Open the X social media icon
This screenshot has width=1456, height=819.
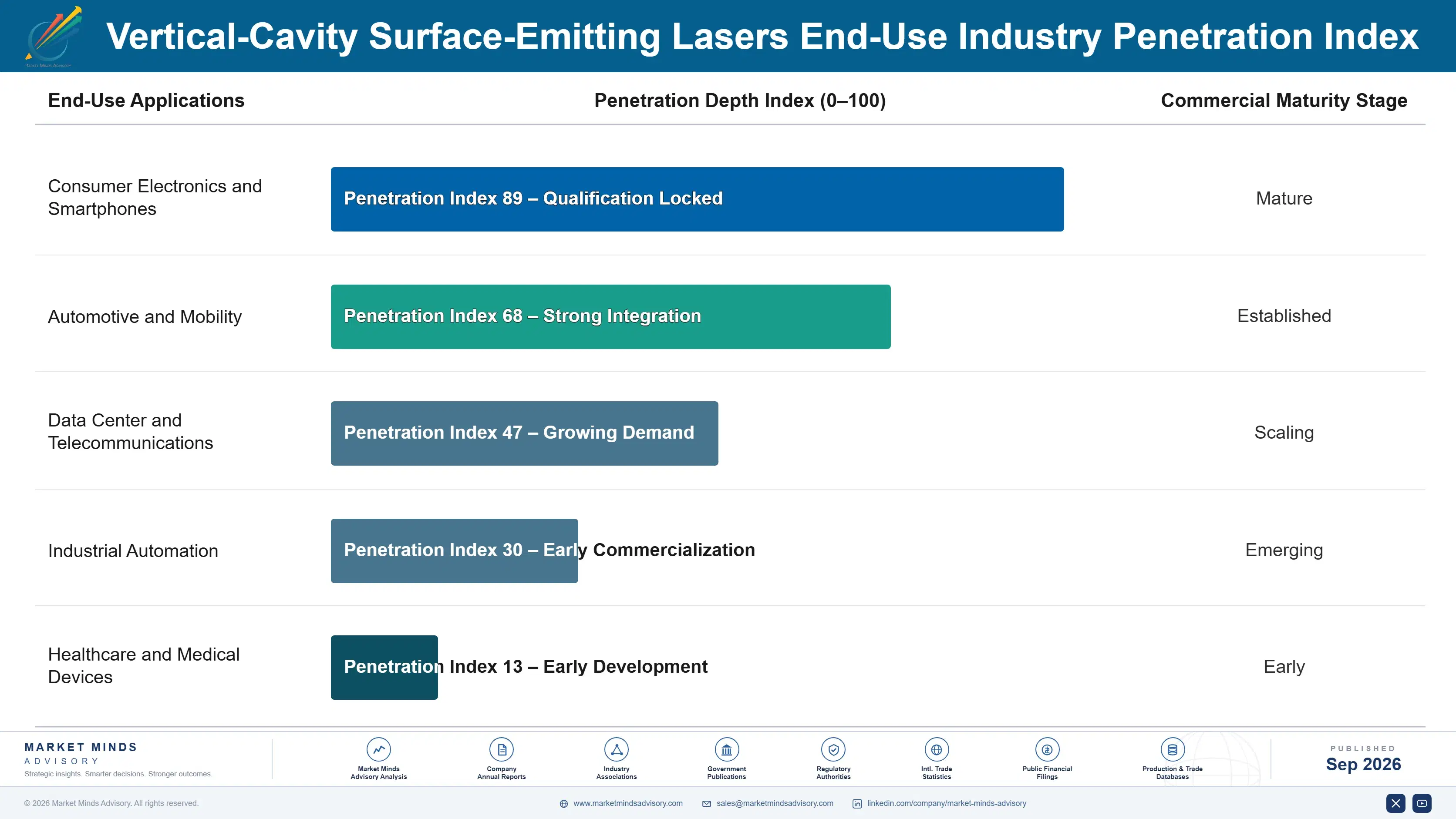tap(1395, 802)
